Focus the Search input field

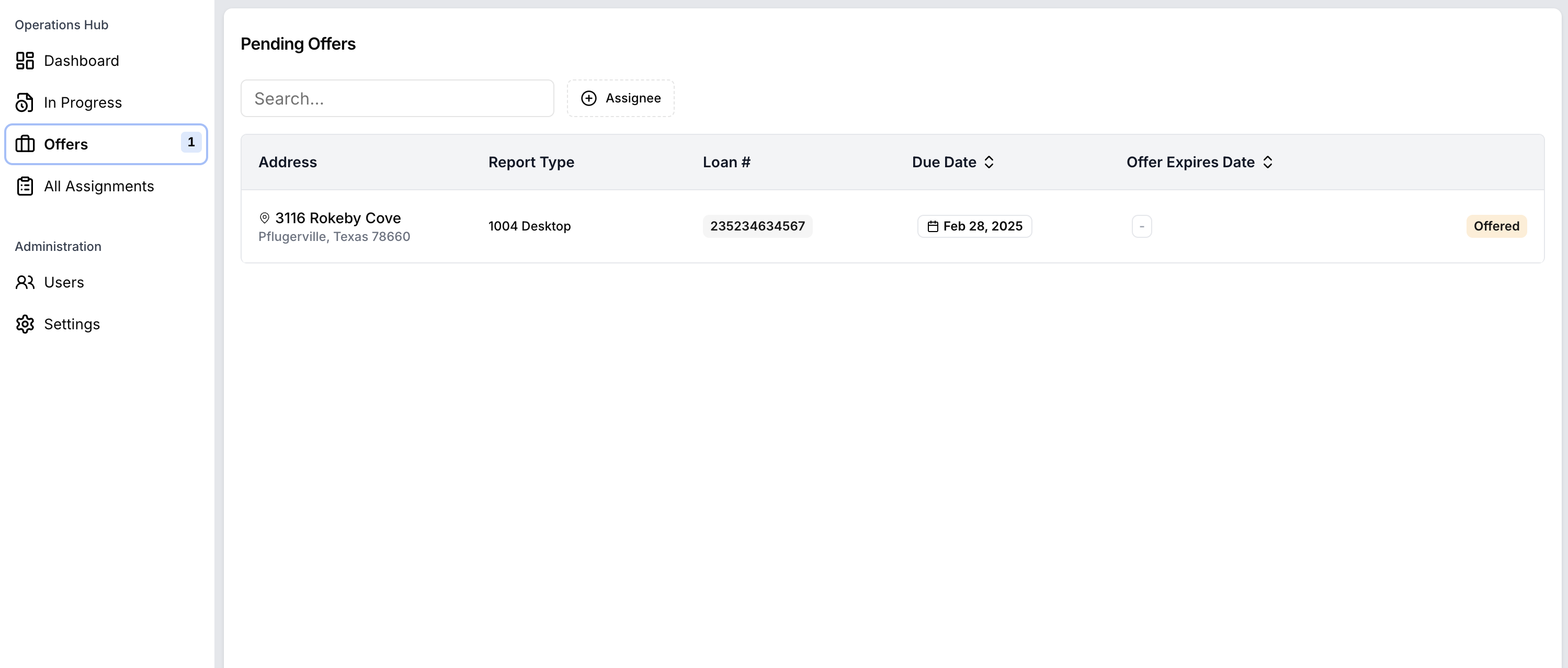[397, 99]
